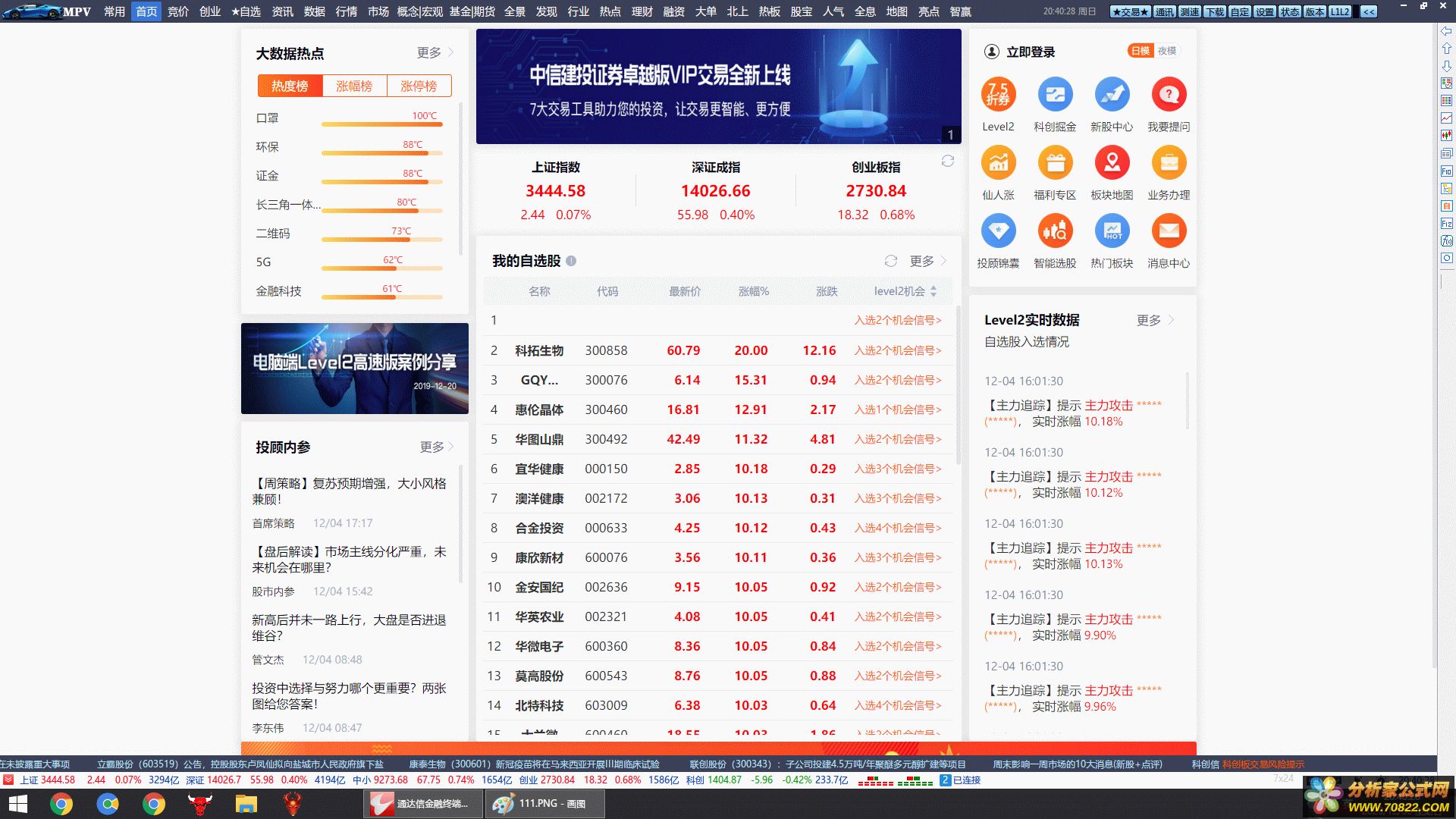Click the red bull taskbar icon

[199, 804]
